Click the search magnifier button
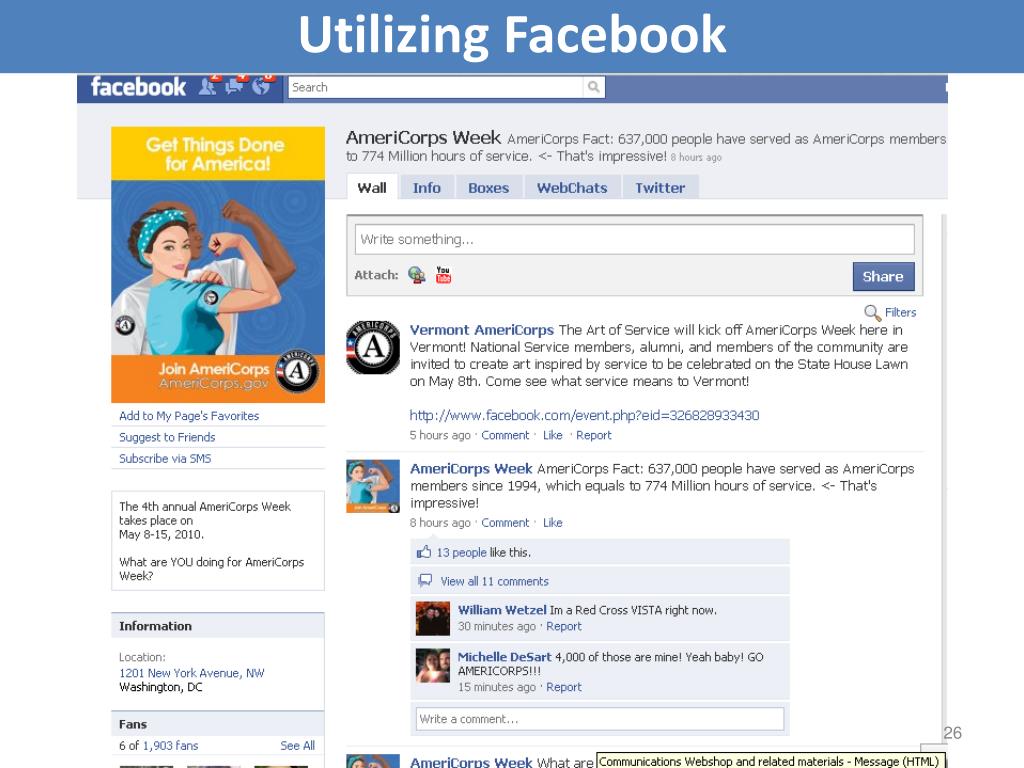Image resolution: width=1024 pixels, height=768 pixels. [594, 87]
